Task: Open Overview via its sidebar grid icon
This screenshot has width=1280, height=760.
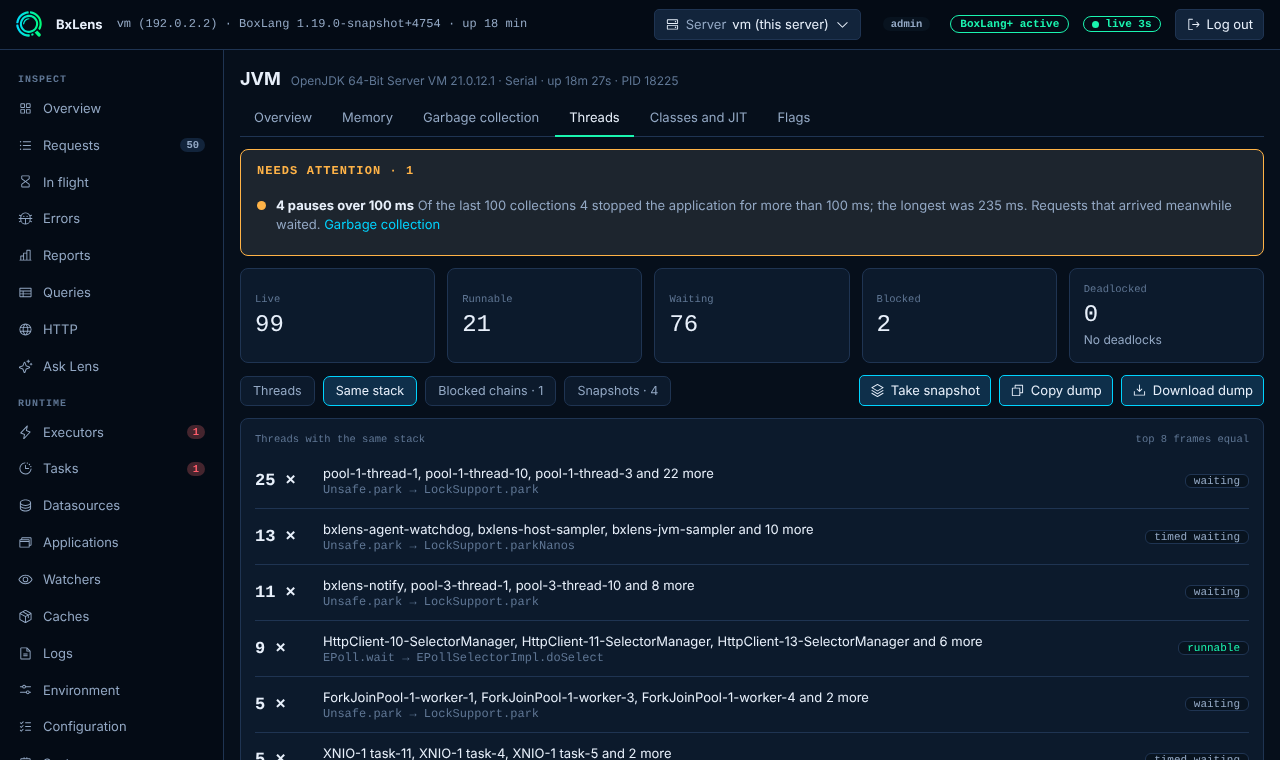Action: coord(25,108)
